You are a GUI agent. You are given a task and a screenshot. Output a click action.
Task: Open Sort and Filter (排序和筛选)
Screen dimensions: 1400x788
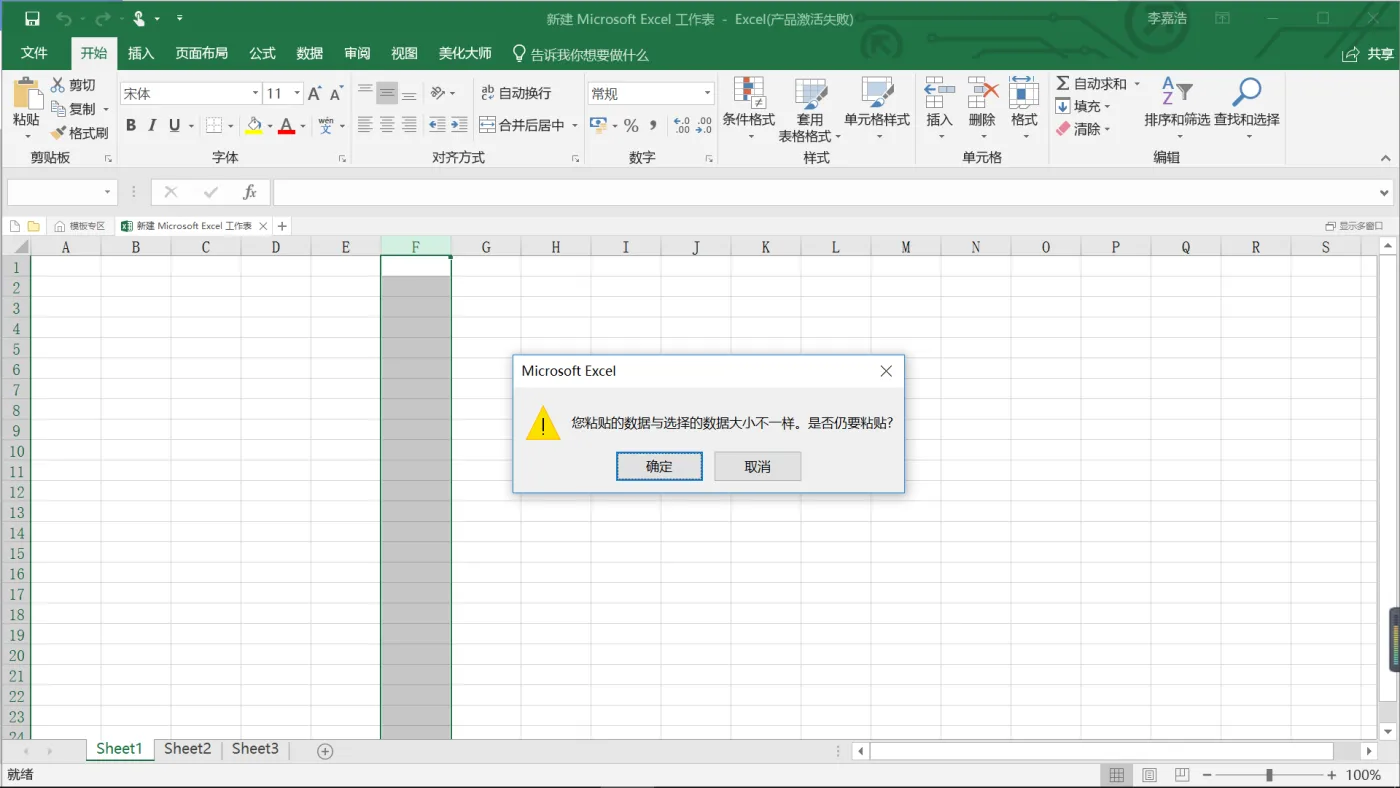point(1177,107)
